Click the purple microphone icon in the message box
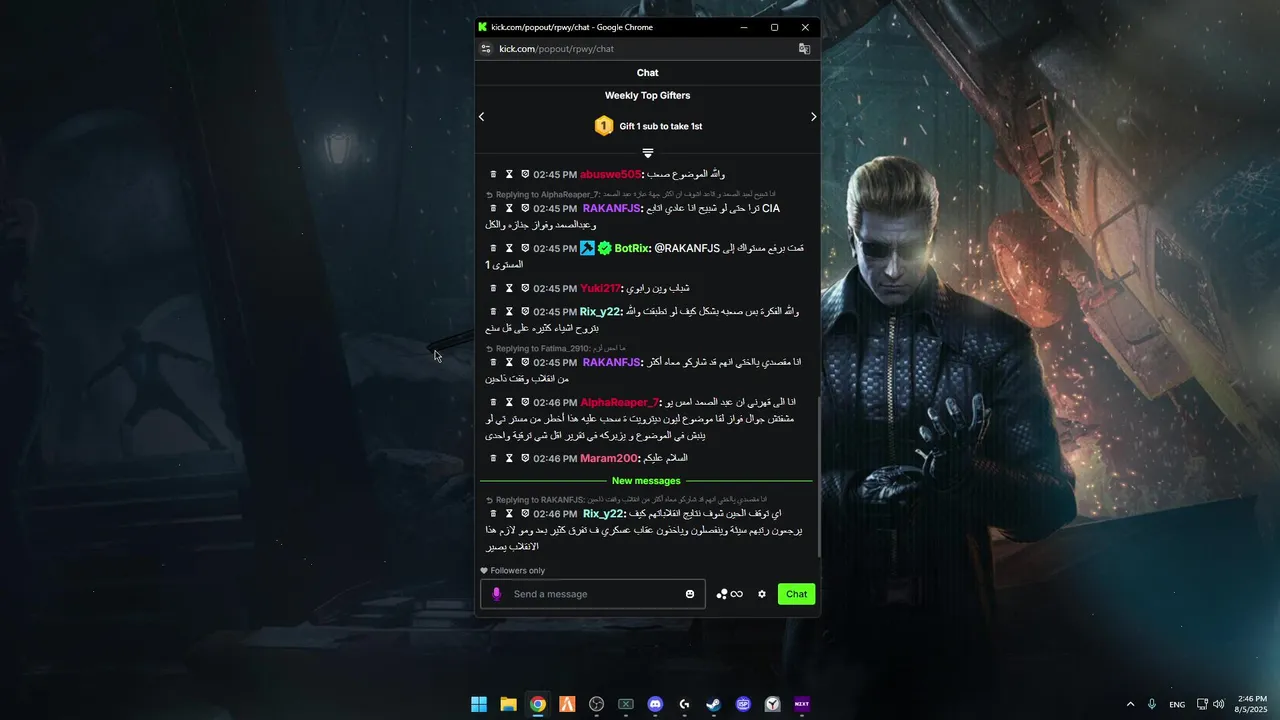Image resolution: width=1280 pixels, height=720 pixels. pyautogui.click(x=497, y=594)
